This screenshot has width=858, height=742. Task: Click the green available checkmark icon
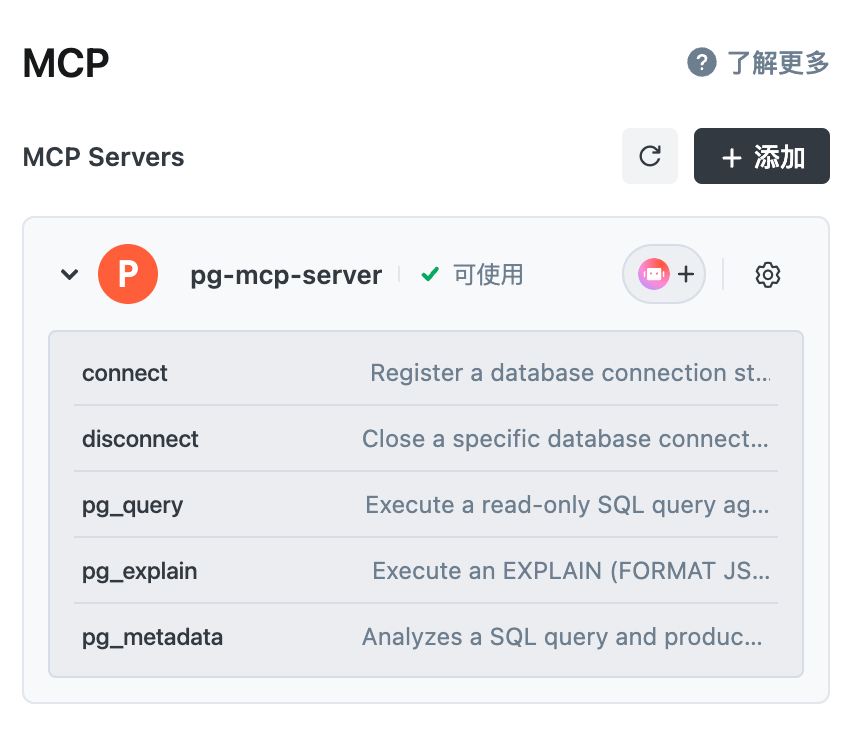pos(430,275)
